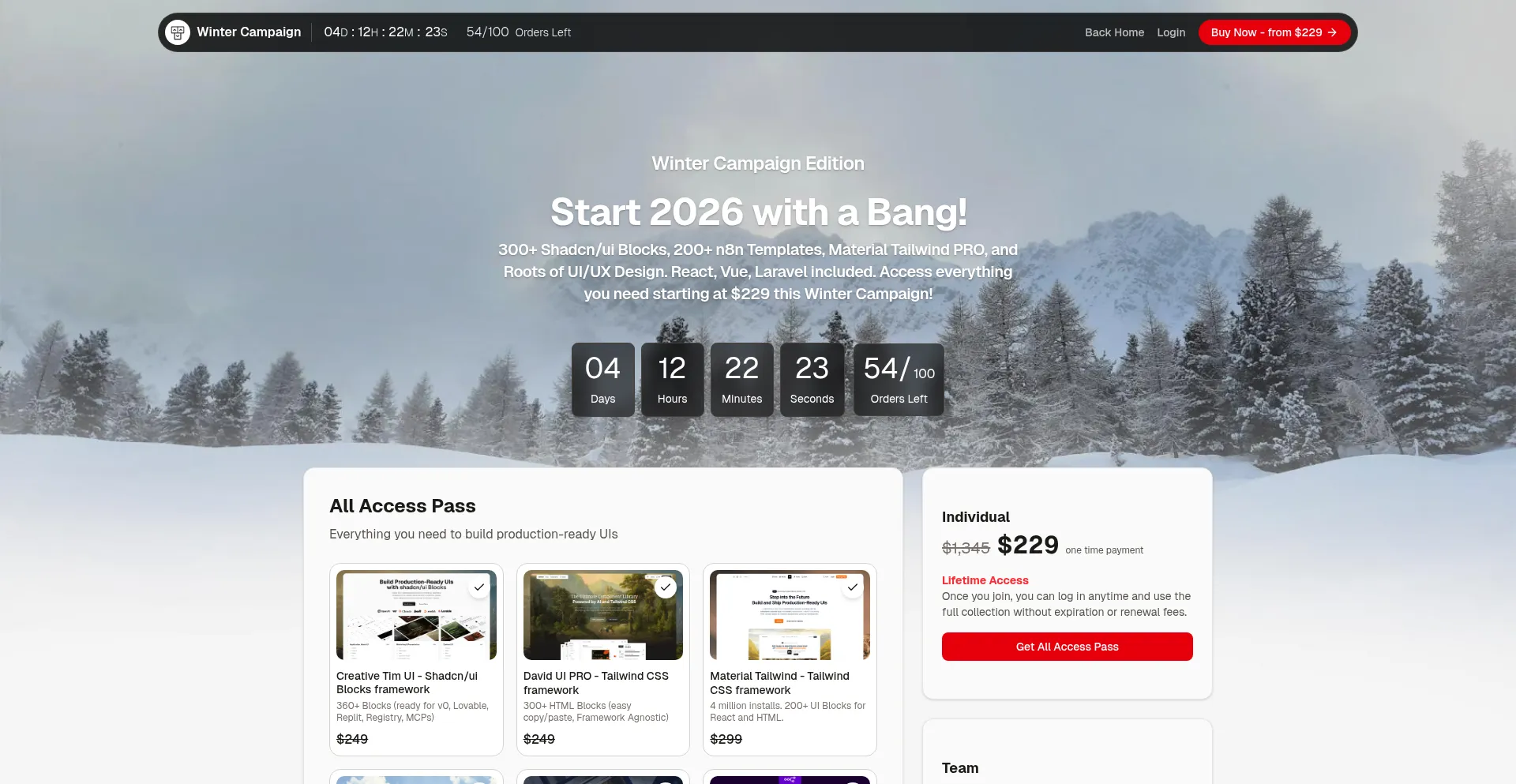Open the Login link

pyautogui.click(x=1171, y=32)
